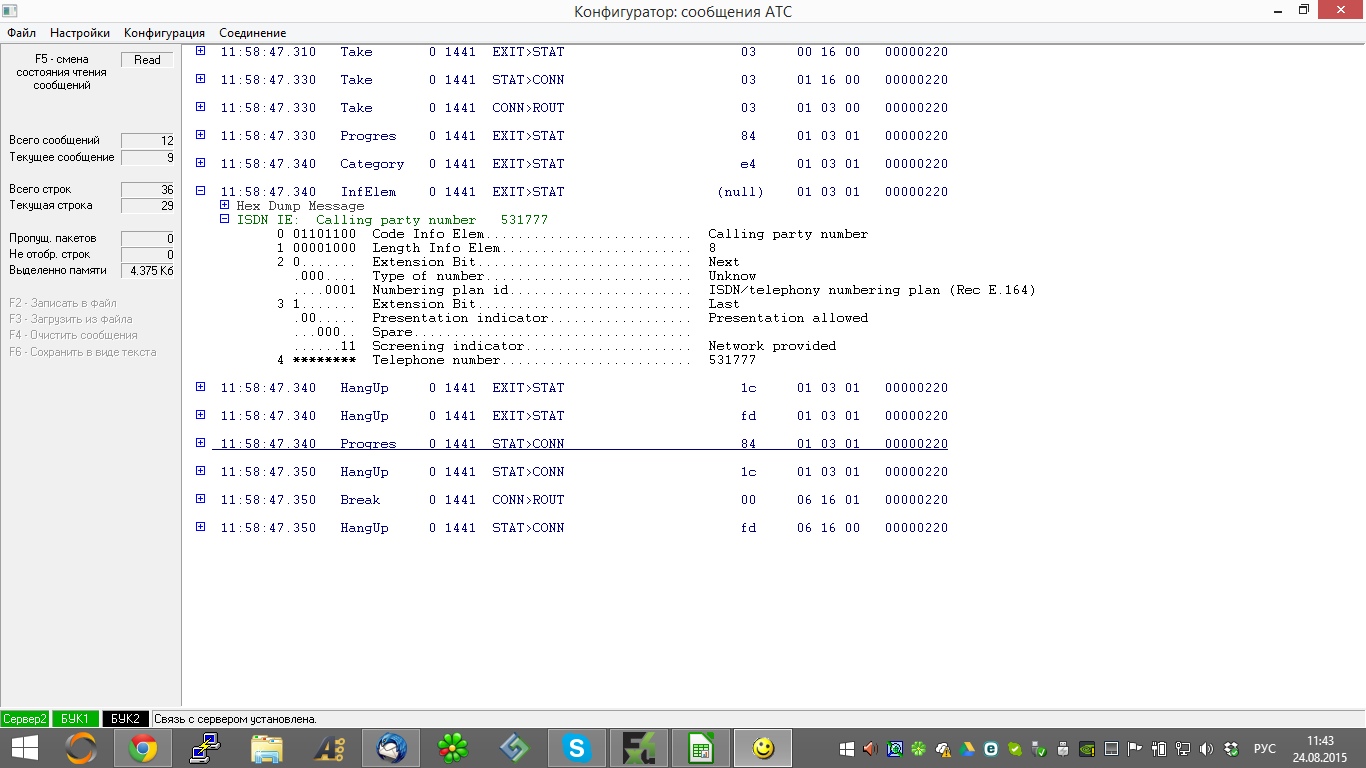Open the PuTTY taskbar icon
This screenshot has height=768, width=1366.
[x=205, y=747]
